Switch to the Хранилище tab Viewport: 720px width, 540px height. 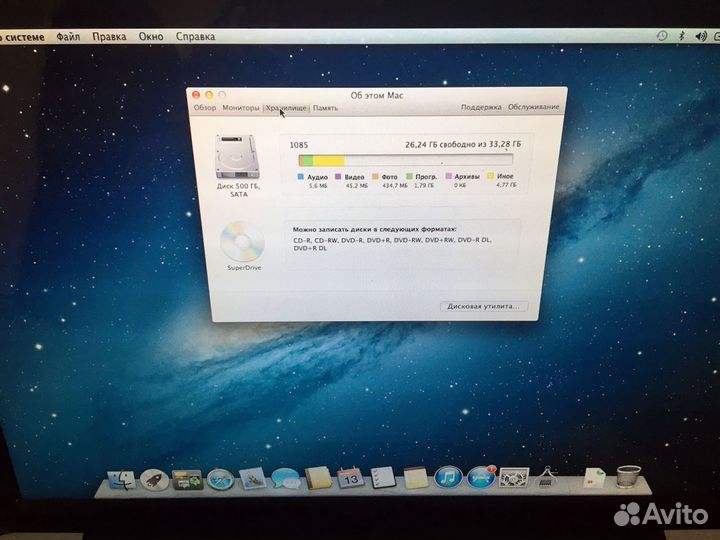click(x=286, y=108)
